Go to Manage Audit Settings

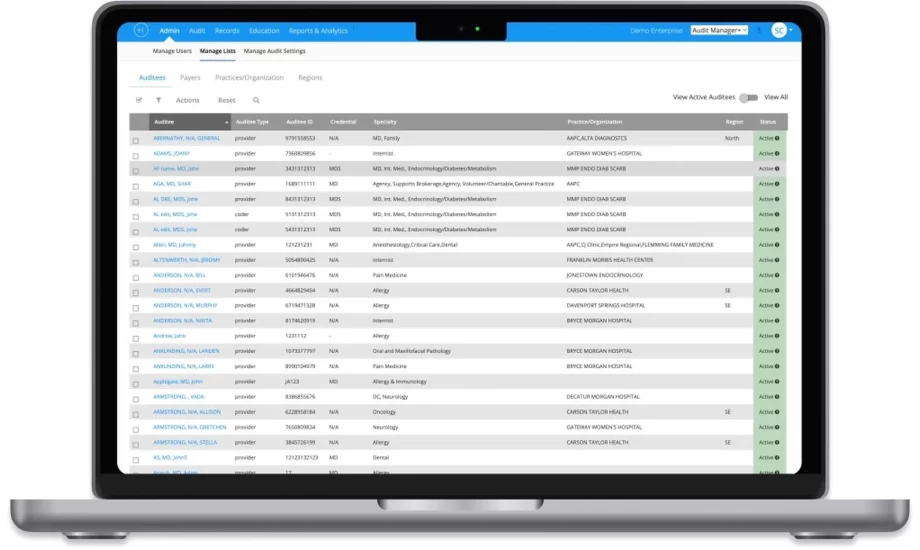[275, 51]
